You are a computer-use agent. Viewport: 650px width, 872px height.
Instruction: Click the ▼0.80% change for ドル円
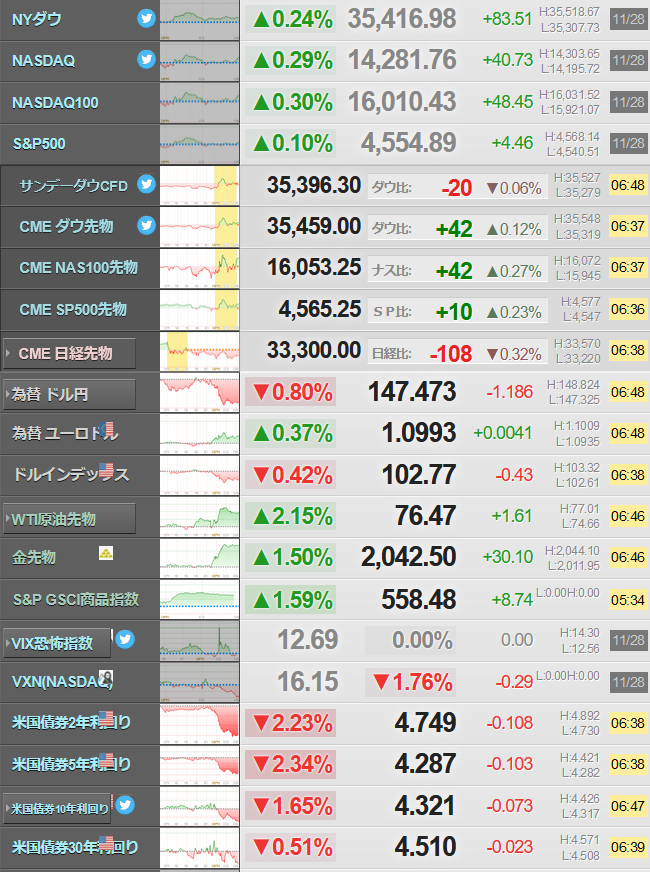click(x=291, y=392)
